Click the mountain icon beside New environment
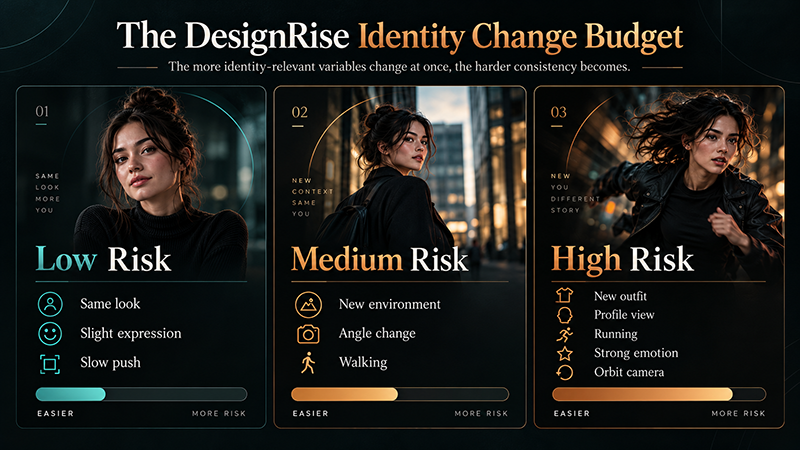Image resolution: width=800 pixels, height=450 pixels. [308, 305]
